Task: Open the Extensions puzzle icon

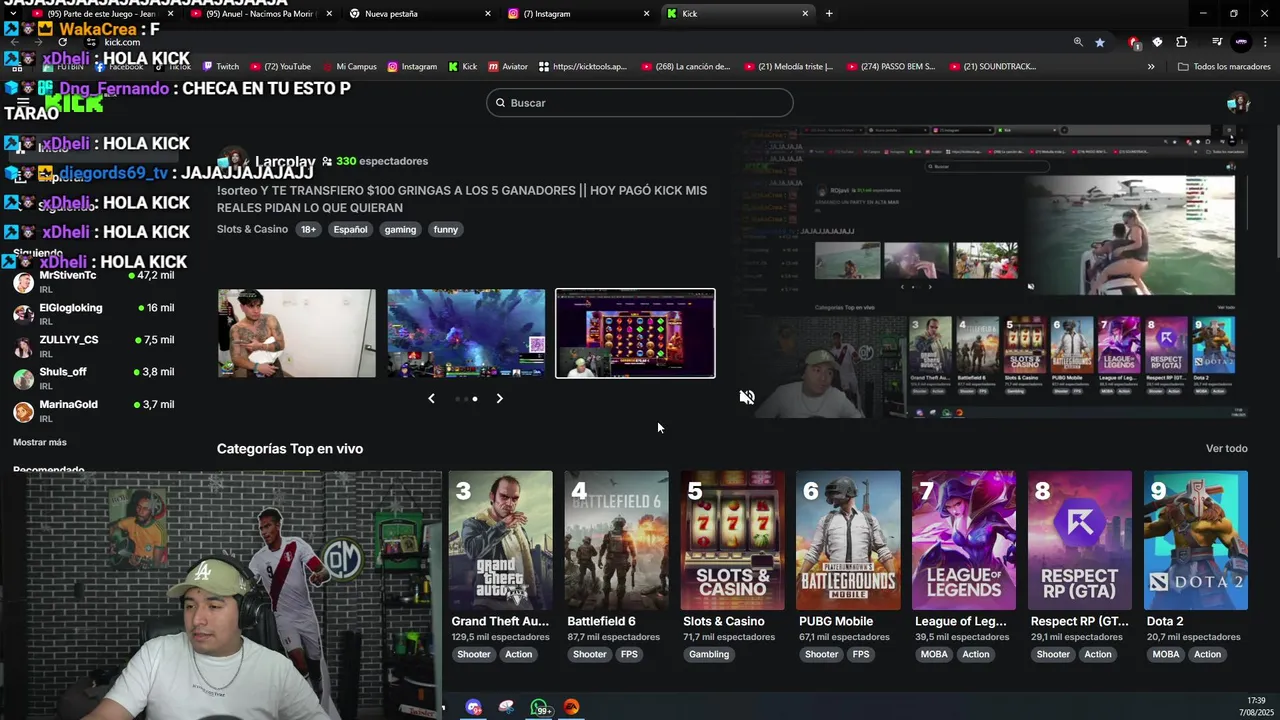Action: point(1182,42)
